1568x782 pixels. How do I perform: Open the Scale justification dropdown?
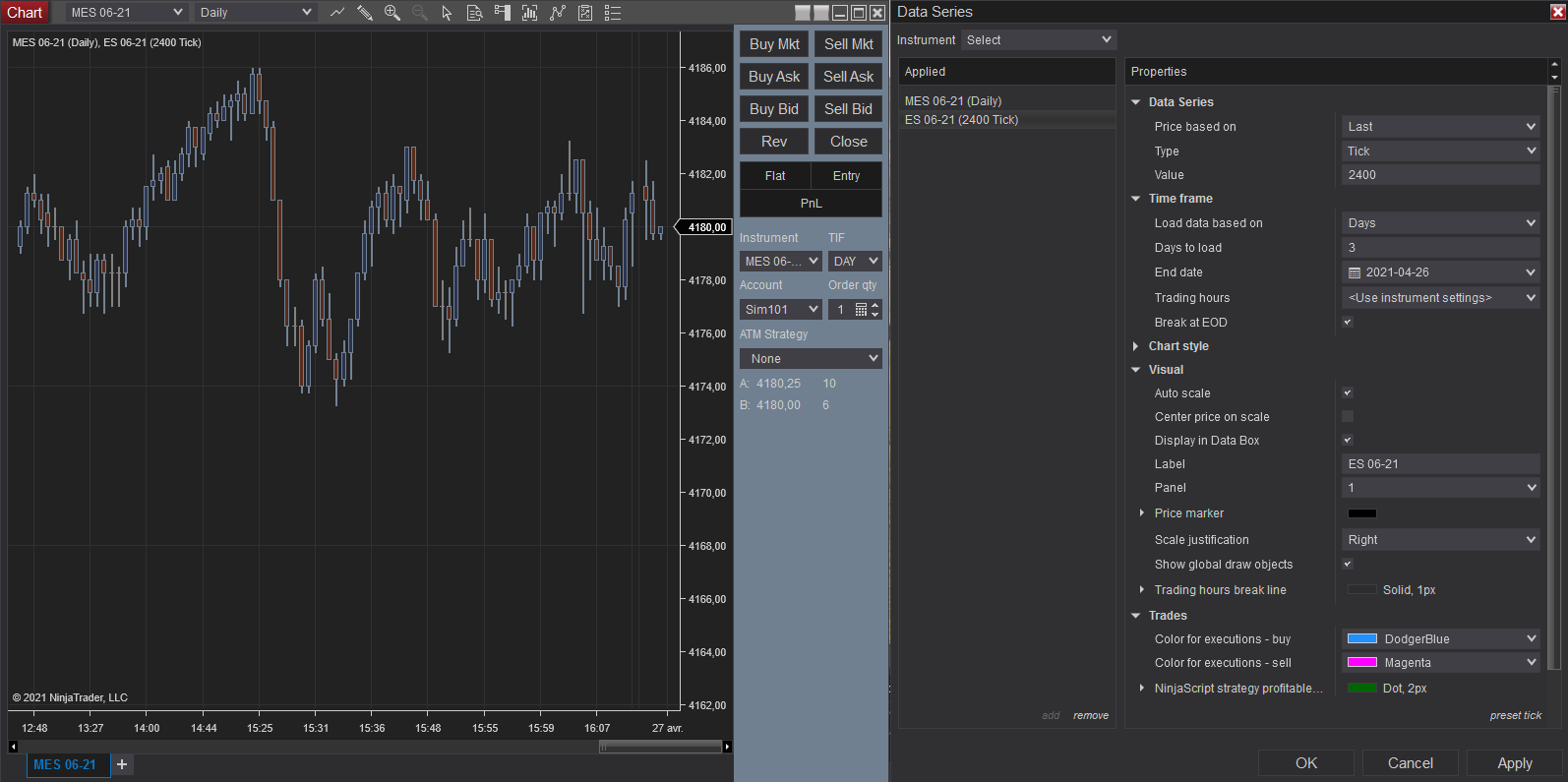coord(1441,540)
